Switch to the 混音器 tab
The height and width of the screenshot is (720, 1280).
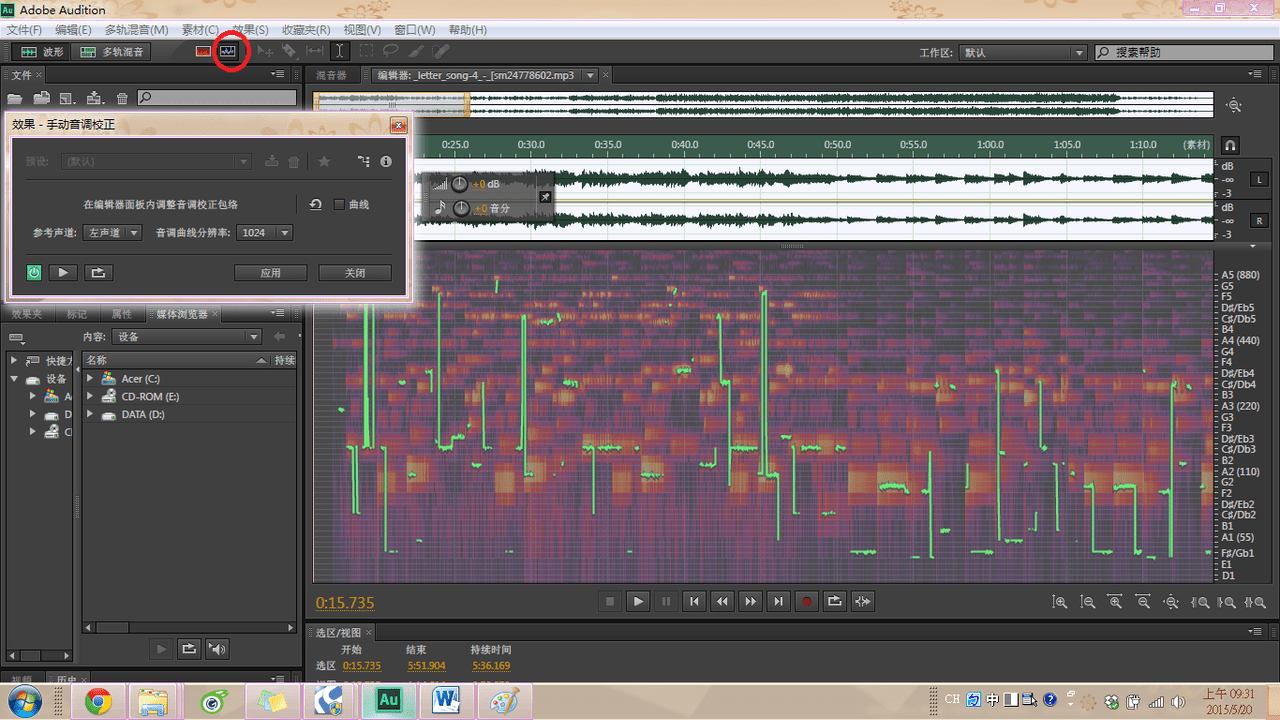click(x=331, y=75)
